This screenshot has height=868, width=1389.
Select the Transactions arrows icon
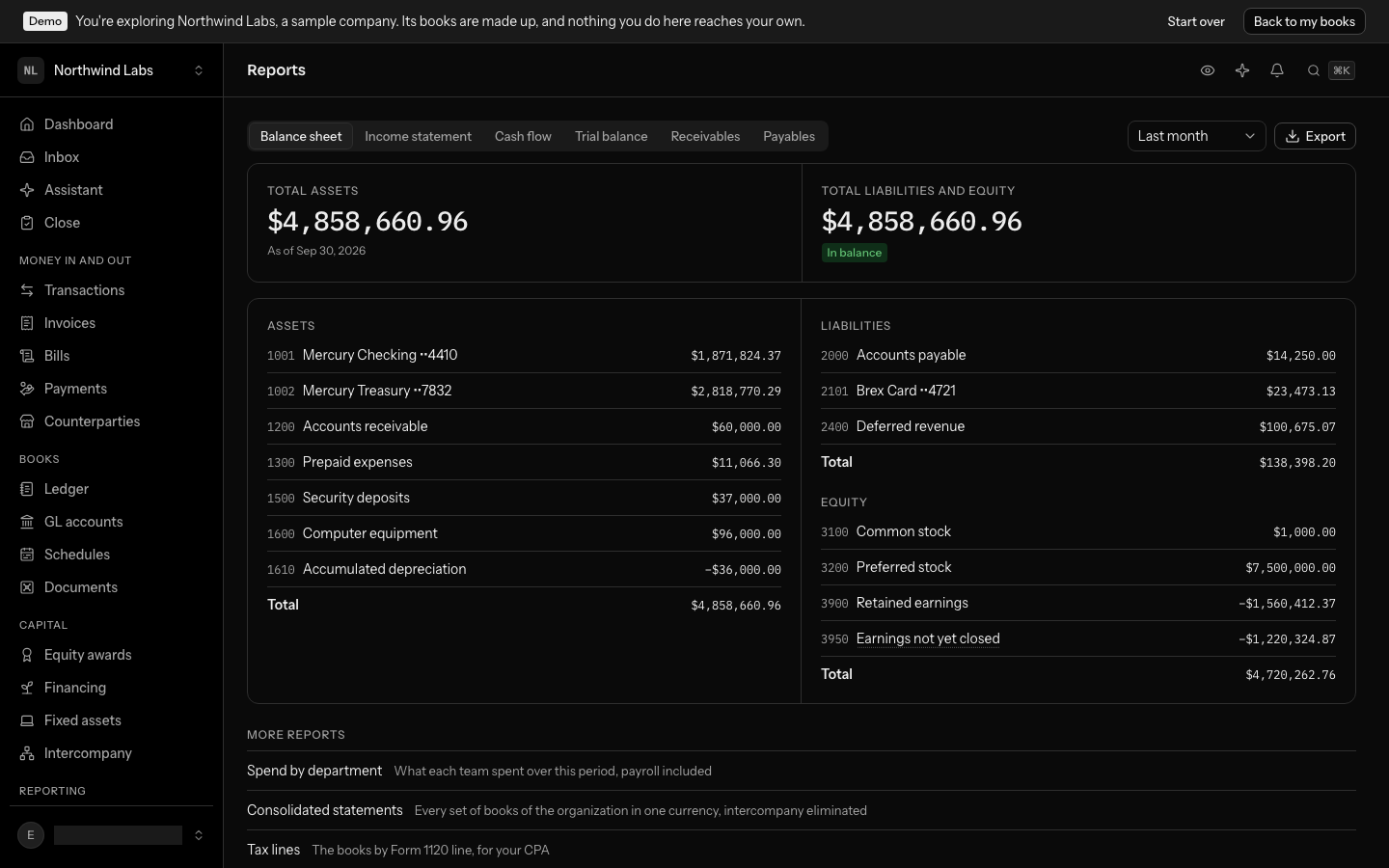click(27, 290)
